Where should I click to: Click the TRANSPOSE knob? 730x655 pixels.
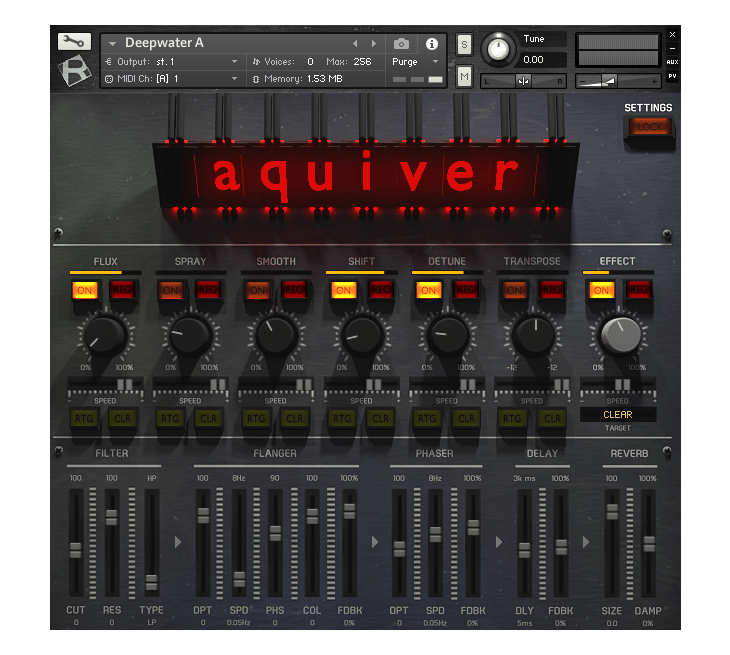[x=532, y=336]
